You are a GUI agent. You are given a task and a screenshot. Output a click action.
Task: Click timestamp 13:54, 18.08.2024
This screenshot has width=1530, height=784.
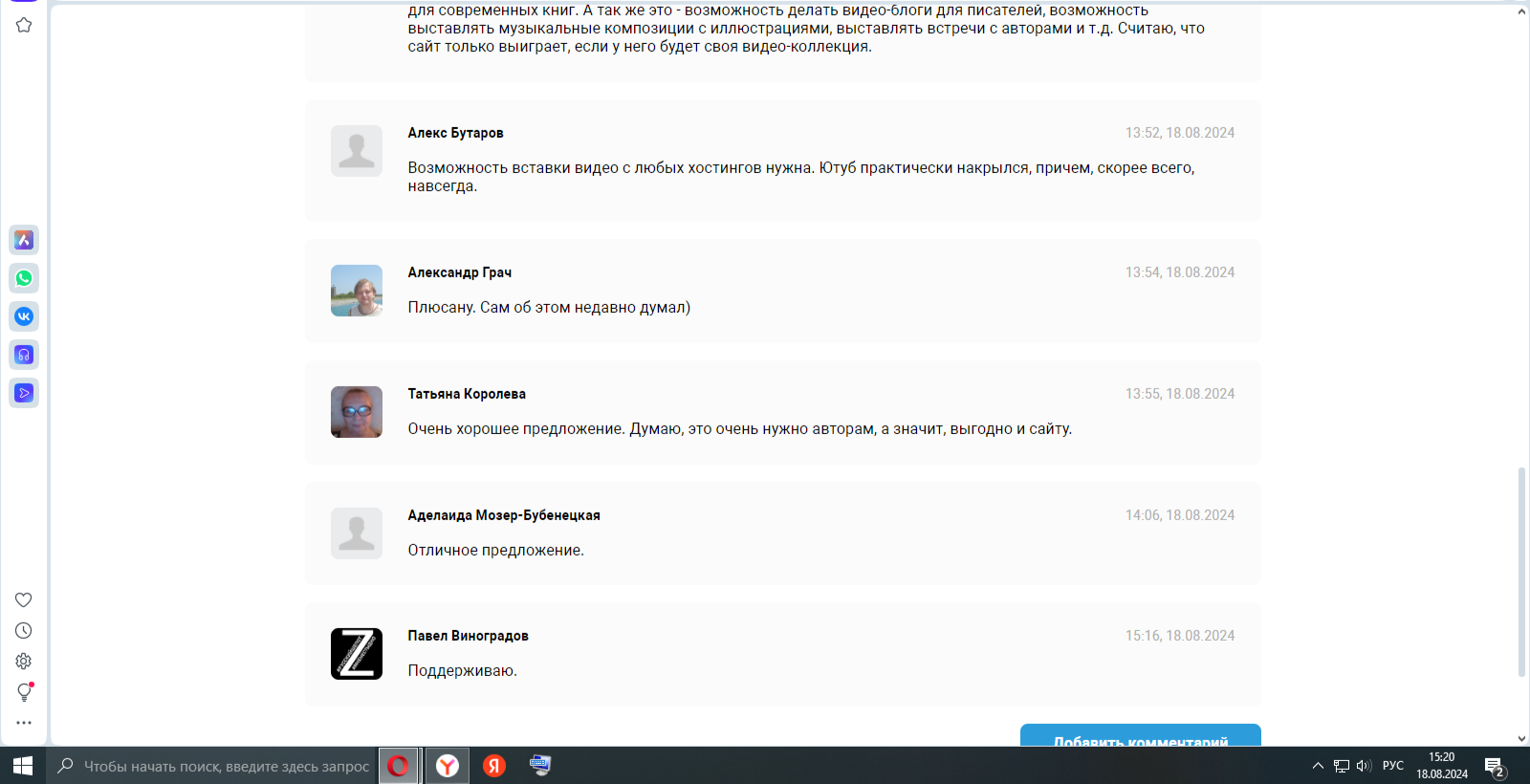pyautogui.click(x=1180, y=272)
